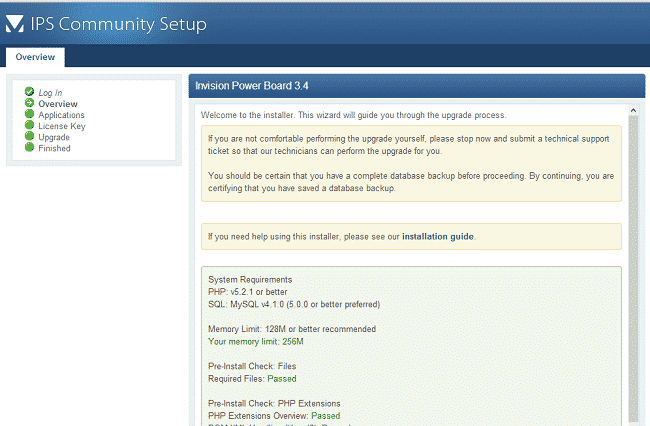Switch to the Overview tab
This screenshot has height=426, width=650.
[x=35, y=57]
